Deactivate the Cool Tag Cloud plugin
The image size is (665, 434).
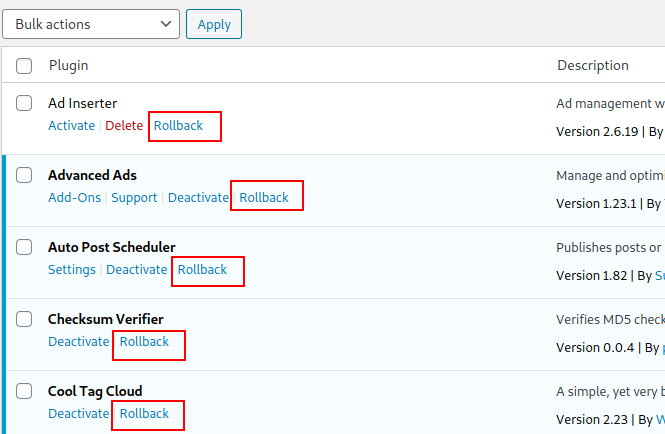click(78, 414)
